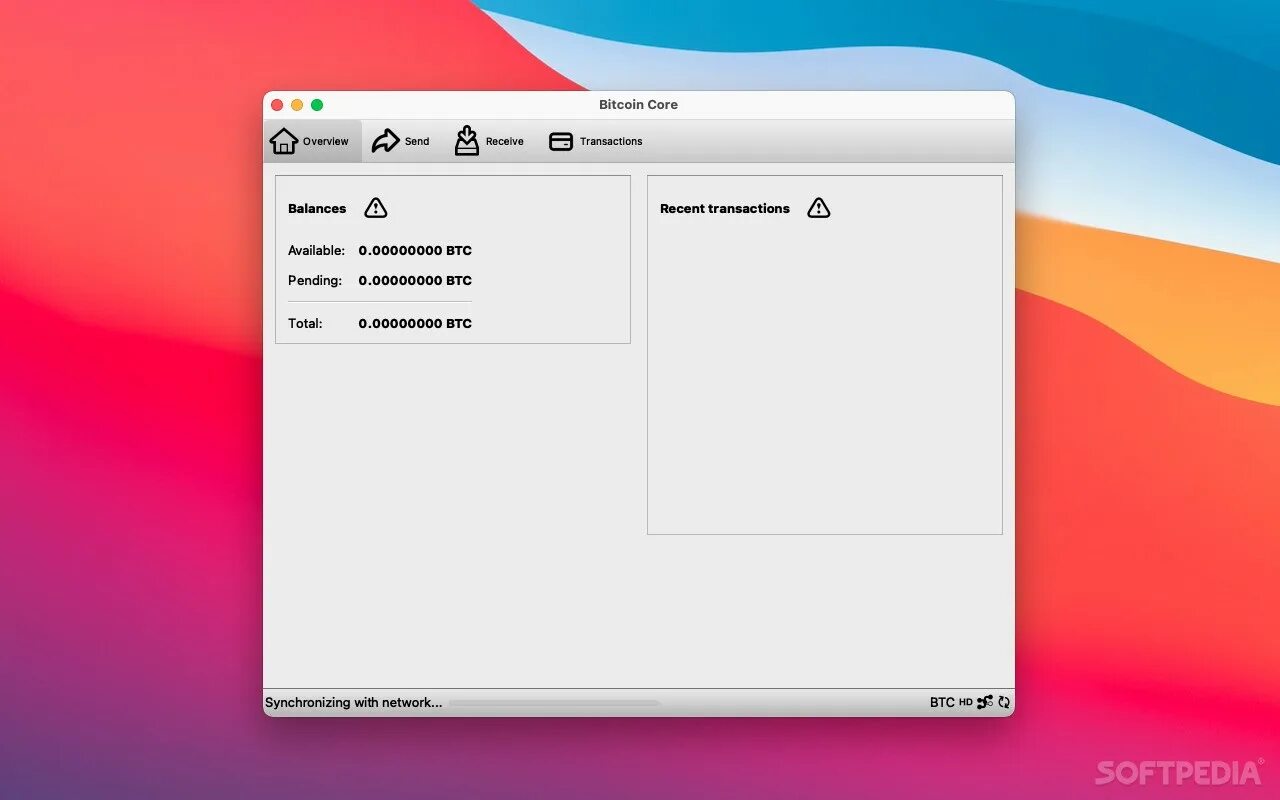
Task: Click the network connections icon
Action: [x=985, y=702]
